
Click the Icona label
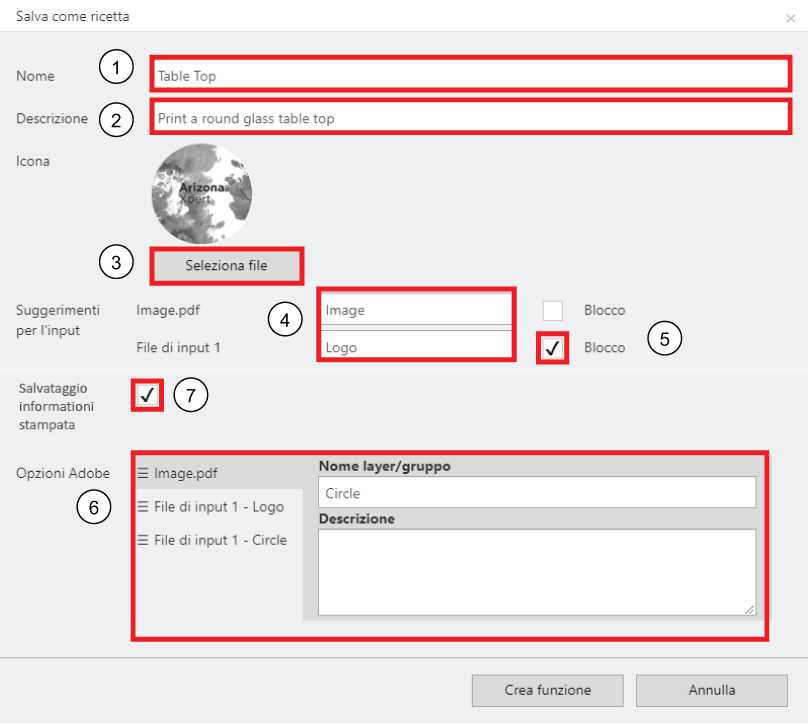coord(33,161)
